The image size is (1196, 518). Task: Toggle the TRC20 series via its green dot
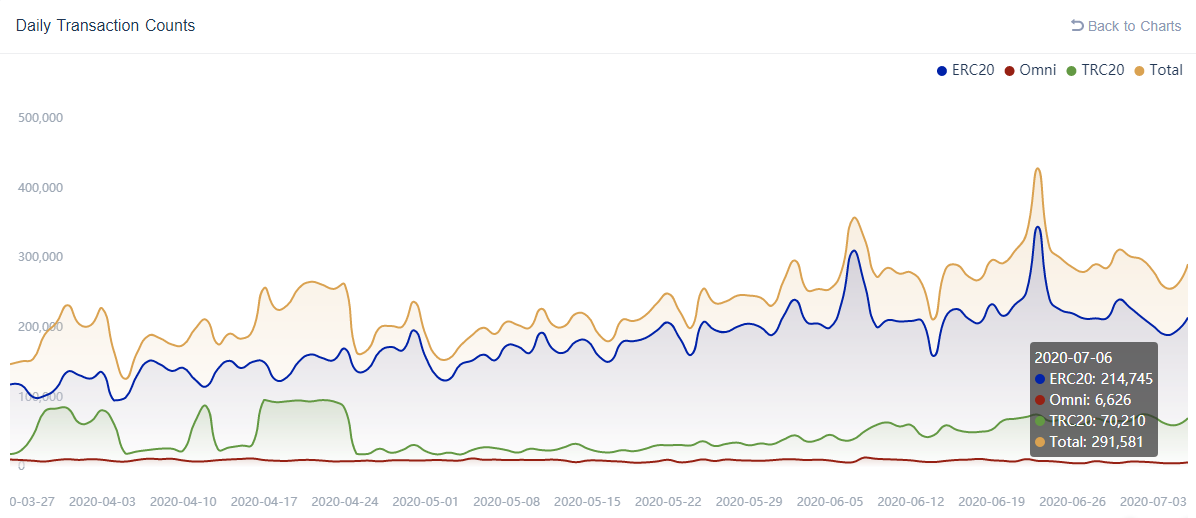click(x=1071, y=70)
